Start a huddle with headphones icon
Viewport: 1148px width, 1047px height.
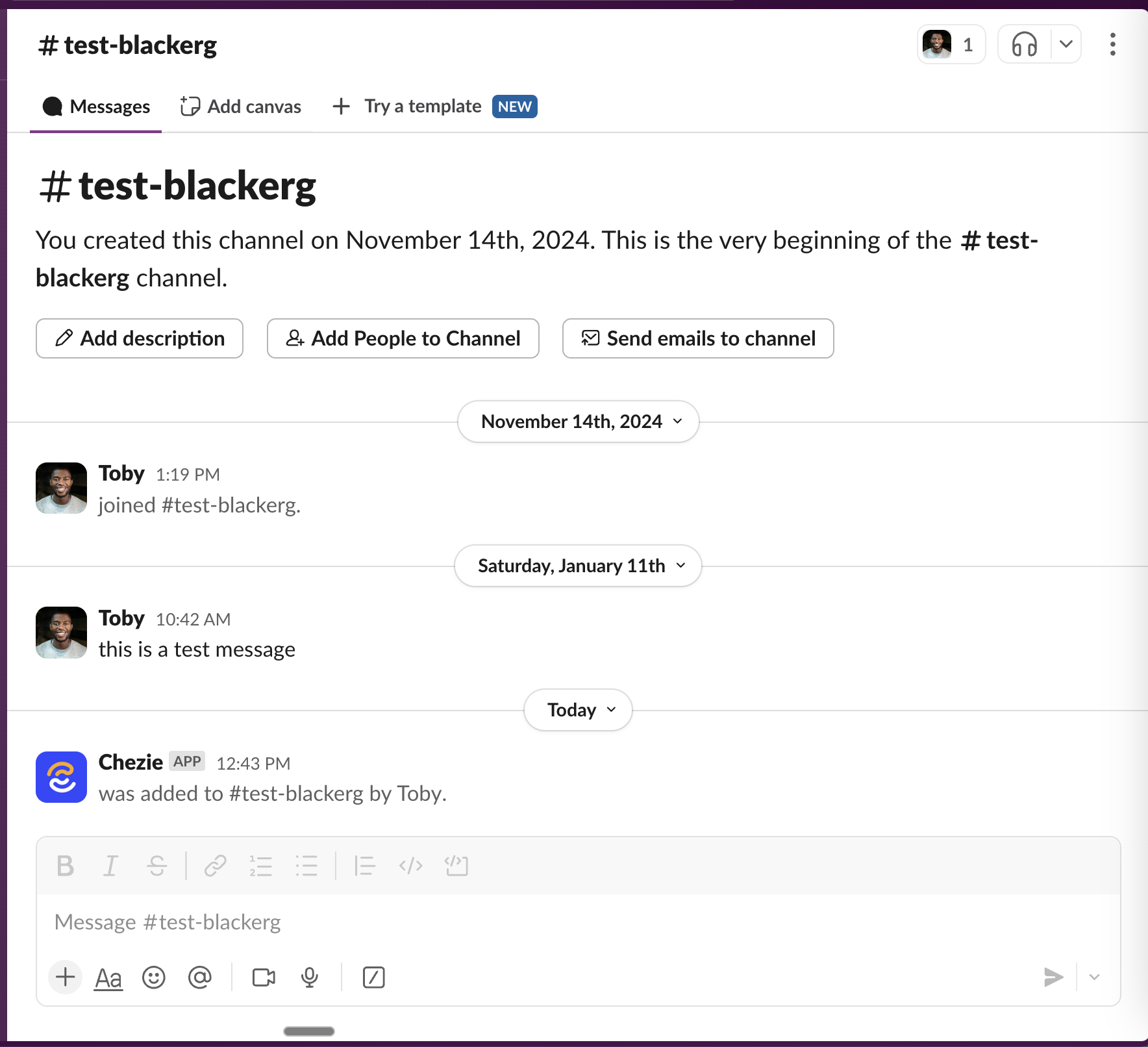pos(1024,45)
